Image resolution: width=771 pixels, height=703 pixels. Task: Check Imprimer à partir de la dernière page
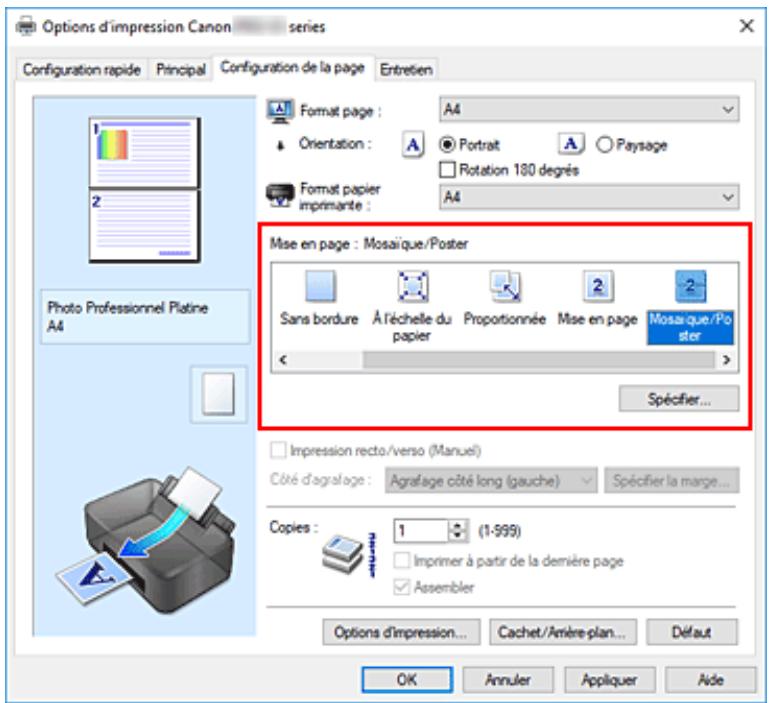click(x=402, y=560)
